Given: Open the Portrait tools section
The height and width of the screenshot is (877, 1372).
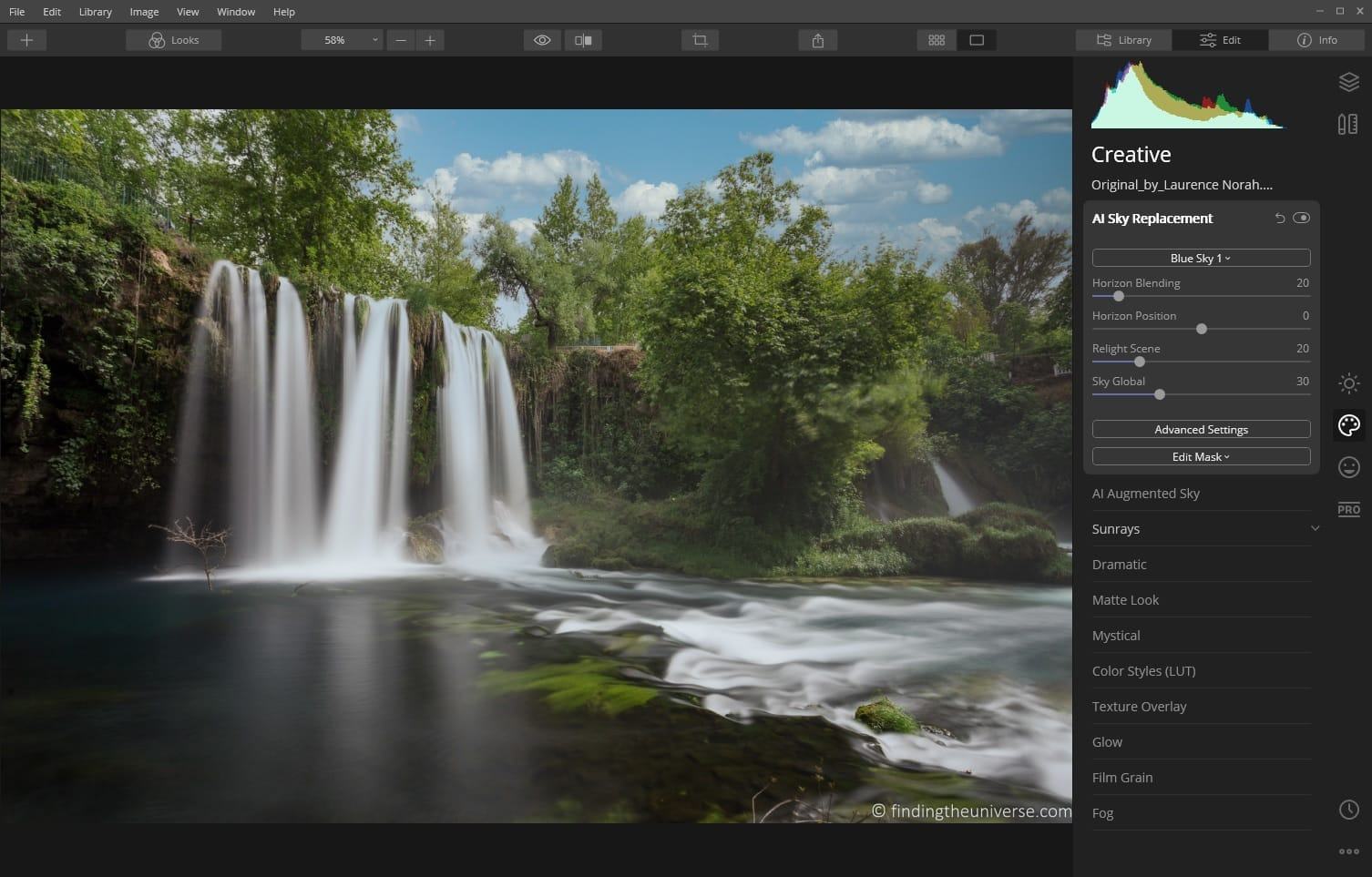Looking at the screenshot, I should (1349, 467).
